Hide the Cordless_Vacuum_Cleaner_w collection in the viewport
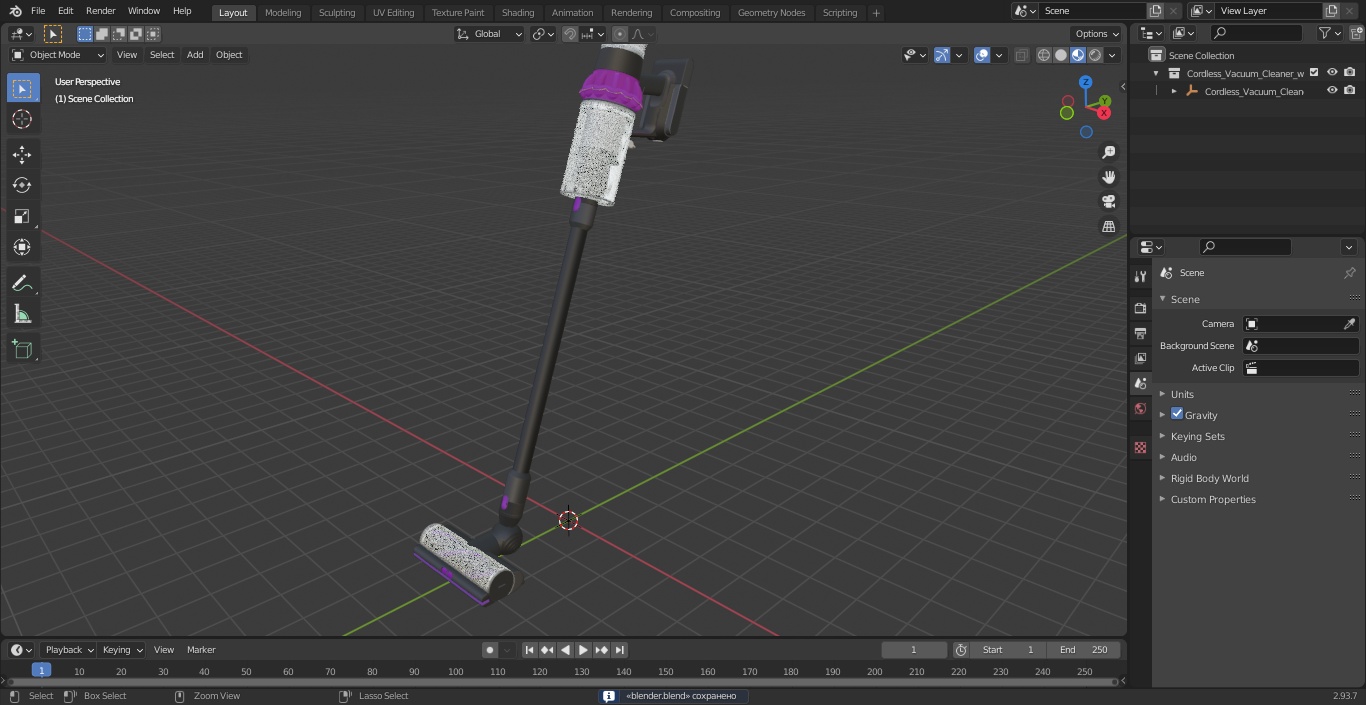1366x705 pixels. coord(1332,73)
